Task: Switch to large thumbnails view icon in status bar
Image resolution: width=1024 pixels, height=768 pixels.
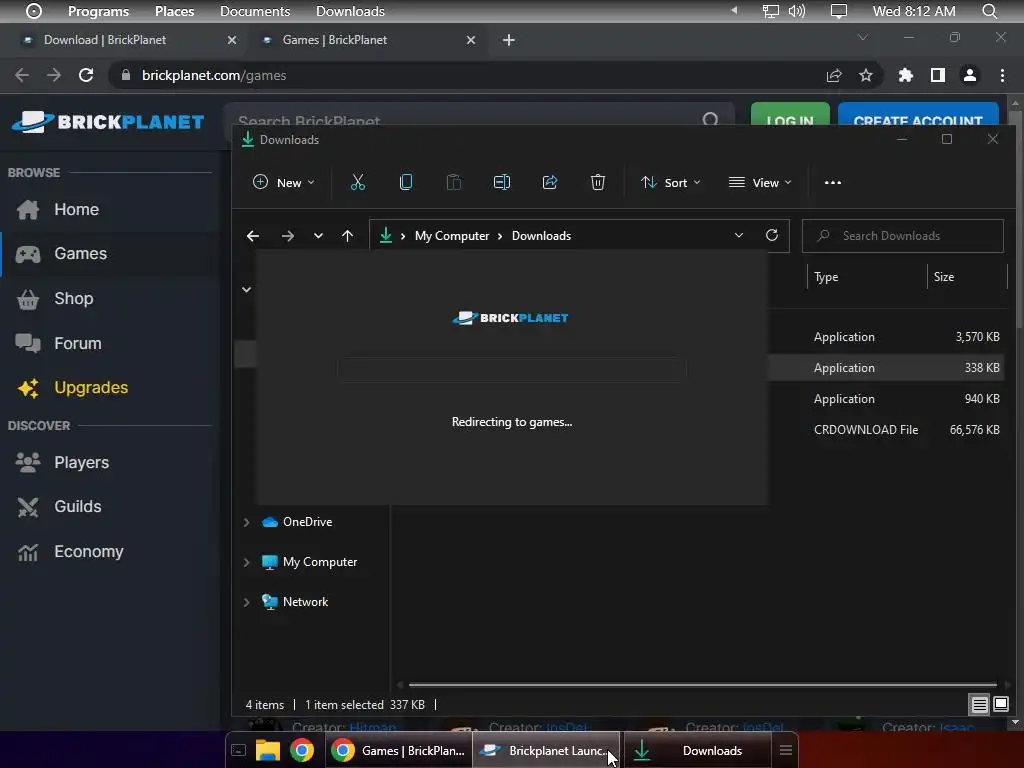Action: (1001, 704)
